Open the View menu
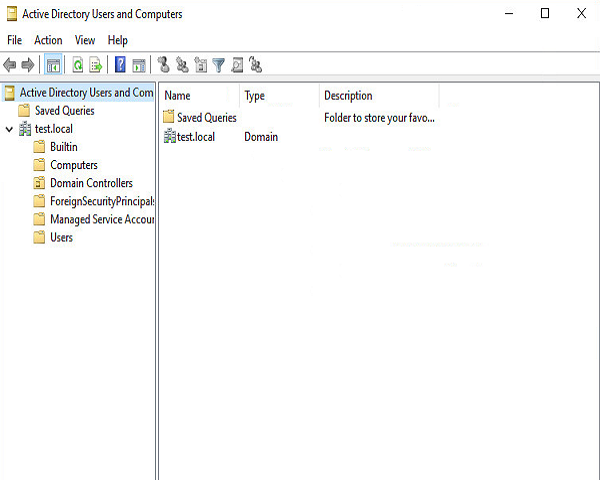The height and width of the screenshot is (480, 600). pyautogui.click(x=85, y=40)
